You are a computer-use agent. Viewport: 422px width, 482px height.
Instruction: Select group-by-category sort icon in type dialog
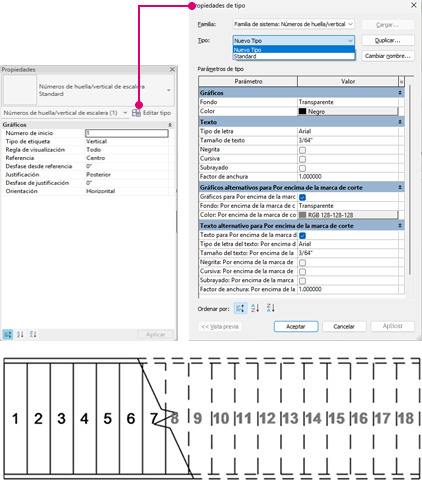pos(240,308)
